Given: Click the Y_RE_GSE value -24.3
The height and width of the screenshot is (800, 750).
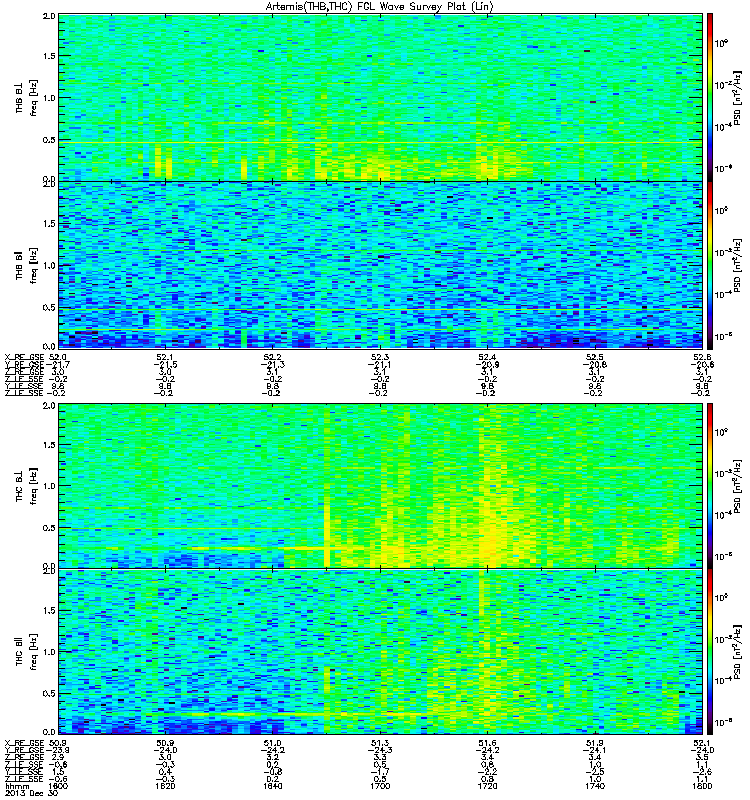Looking at the screenshot, I should (380, 750).
